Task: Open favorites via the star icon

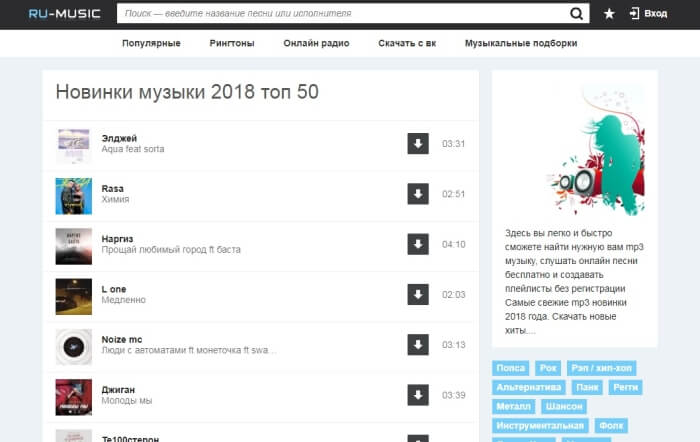Action: (x=609, y=14)
